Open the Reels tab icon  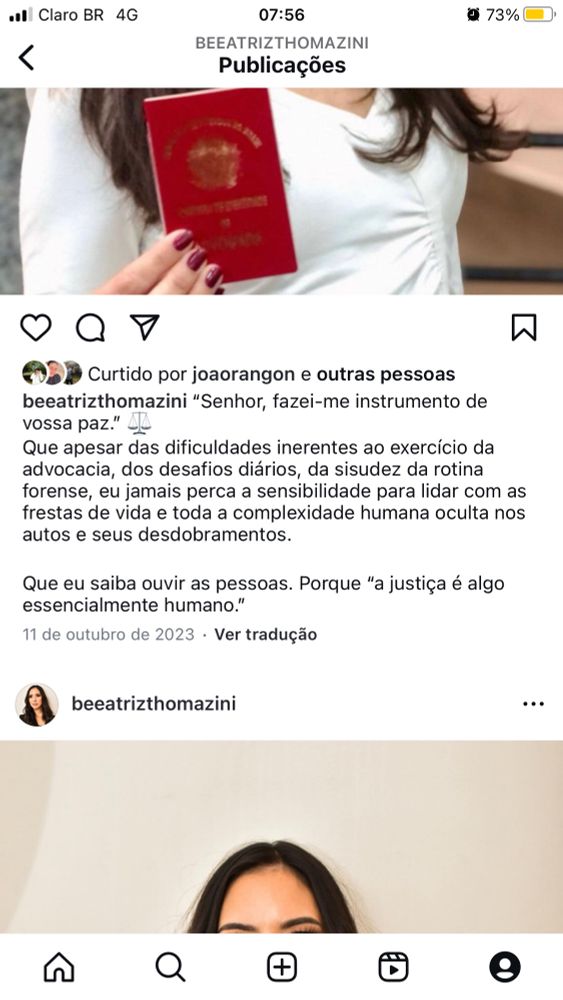393,967
